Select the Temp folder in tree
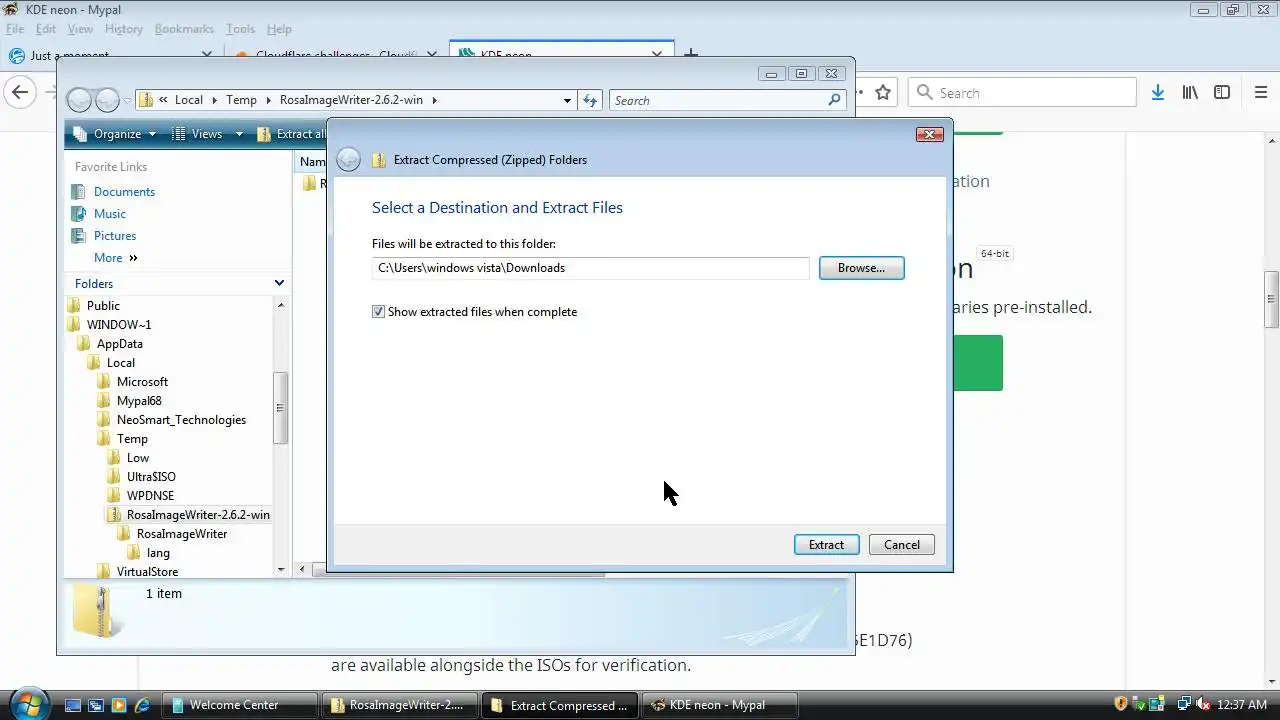Viewport: 1280px width, 720px height. (132, 439)
